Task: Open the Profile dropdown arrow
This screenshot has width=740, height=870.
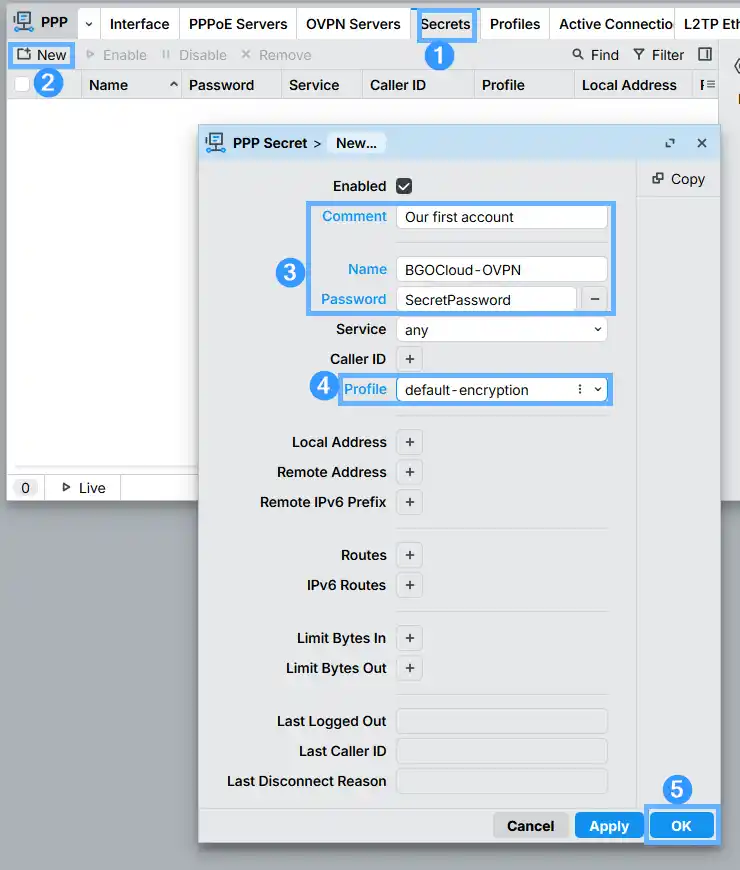Action: [598, 390]
